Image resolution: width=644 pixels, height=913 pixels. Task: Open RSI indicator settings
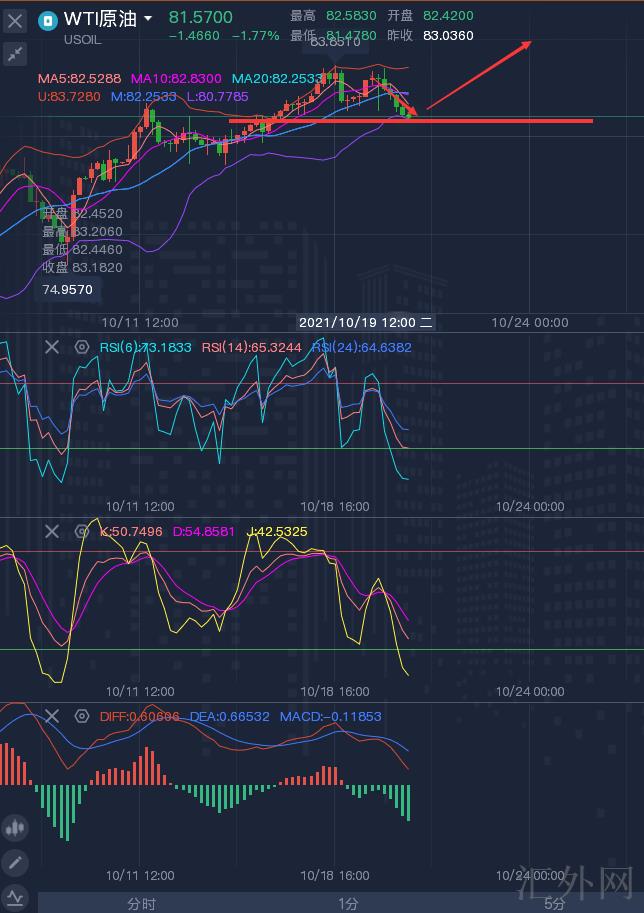[82, 347]
